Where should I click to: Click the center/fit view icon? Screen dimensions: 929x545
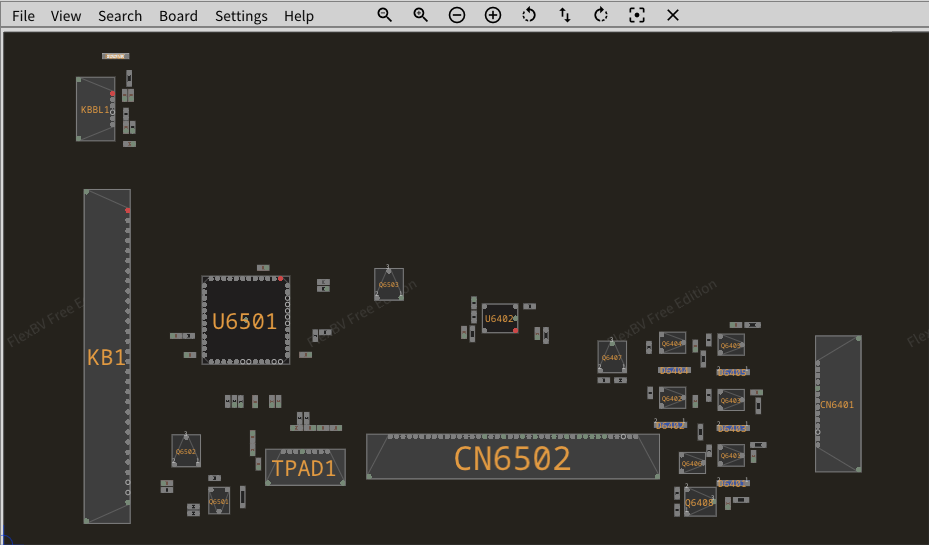(x=637, y=15)
